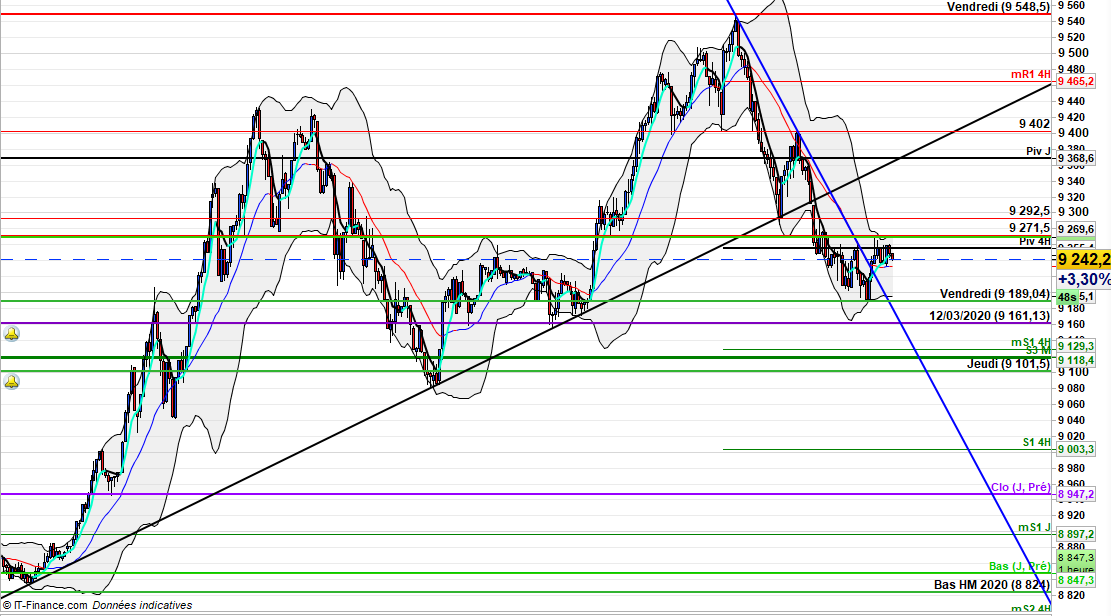Click the red 9 465,2 price tag

1076,82
